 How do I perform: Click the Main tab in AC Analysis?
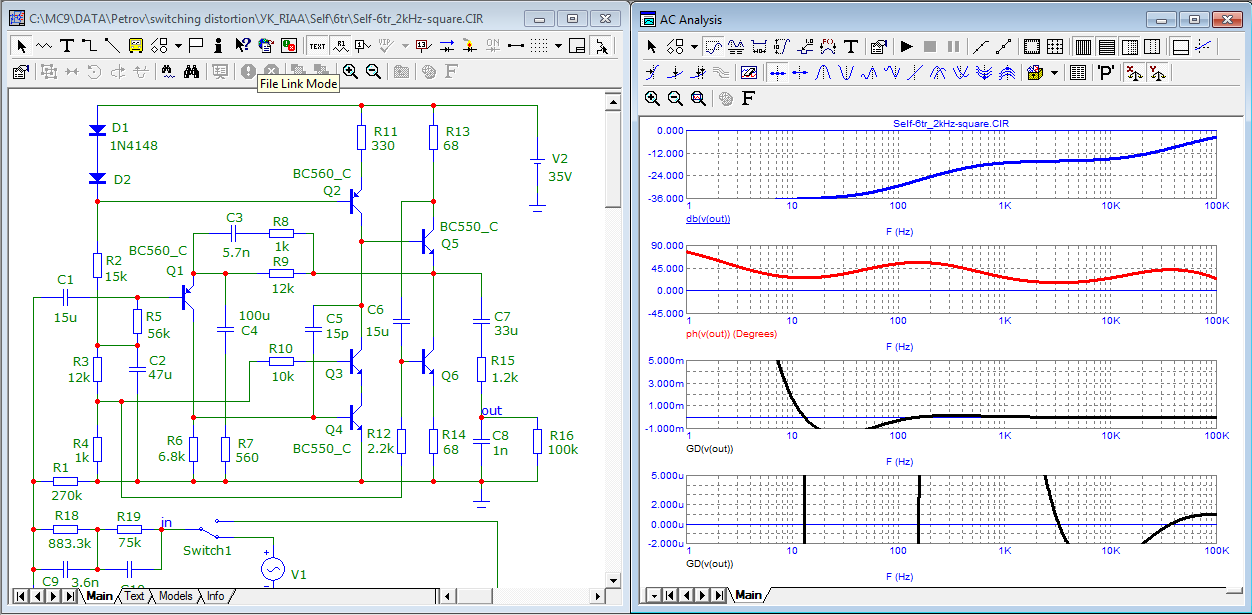point(748,596)
